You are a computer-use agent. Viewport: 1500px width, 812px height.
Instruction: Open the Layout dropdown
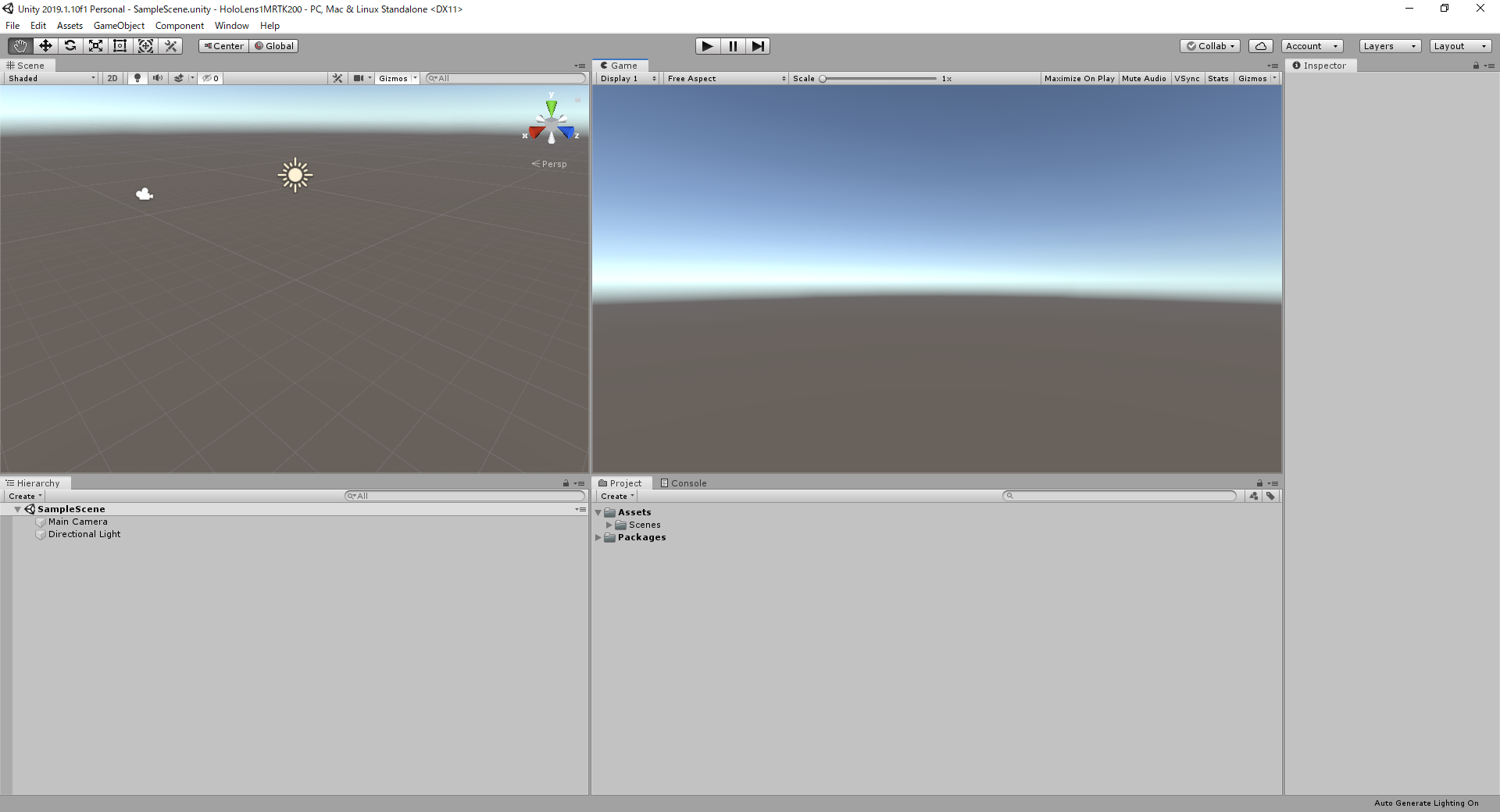pos(1460,46)
